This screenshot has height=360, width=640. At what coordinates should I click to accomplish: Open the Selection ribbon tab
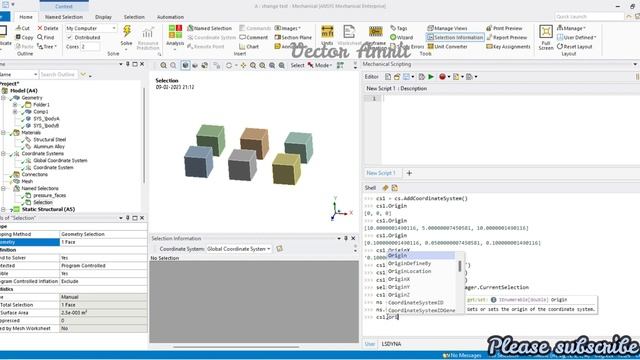pyautogui.click(x=134, y=17)
